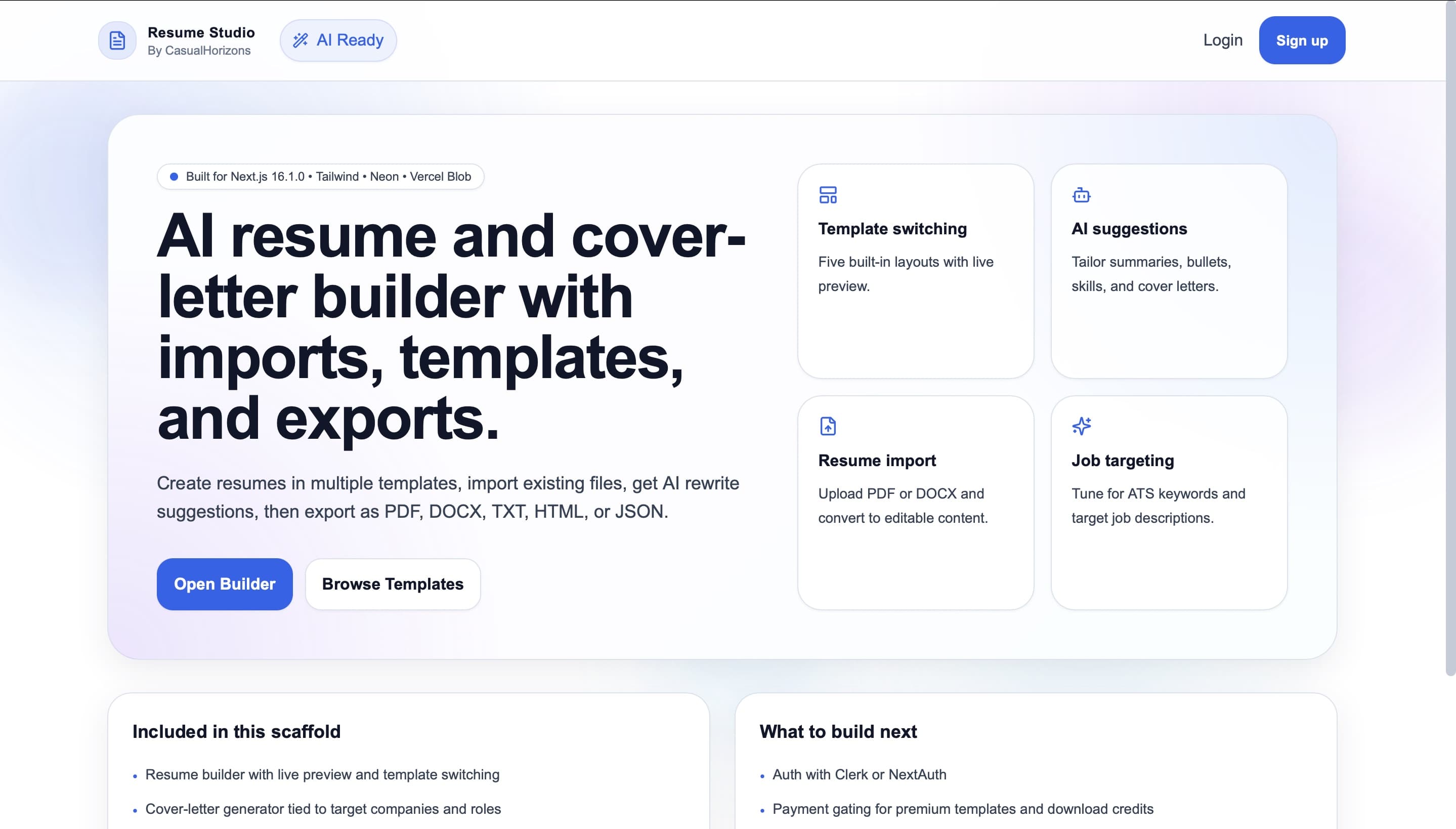Click the AI Ready pill badge
The image size is (1456, 829).
pyautogui.click(x=338, y=40)
